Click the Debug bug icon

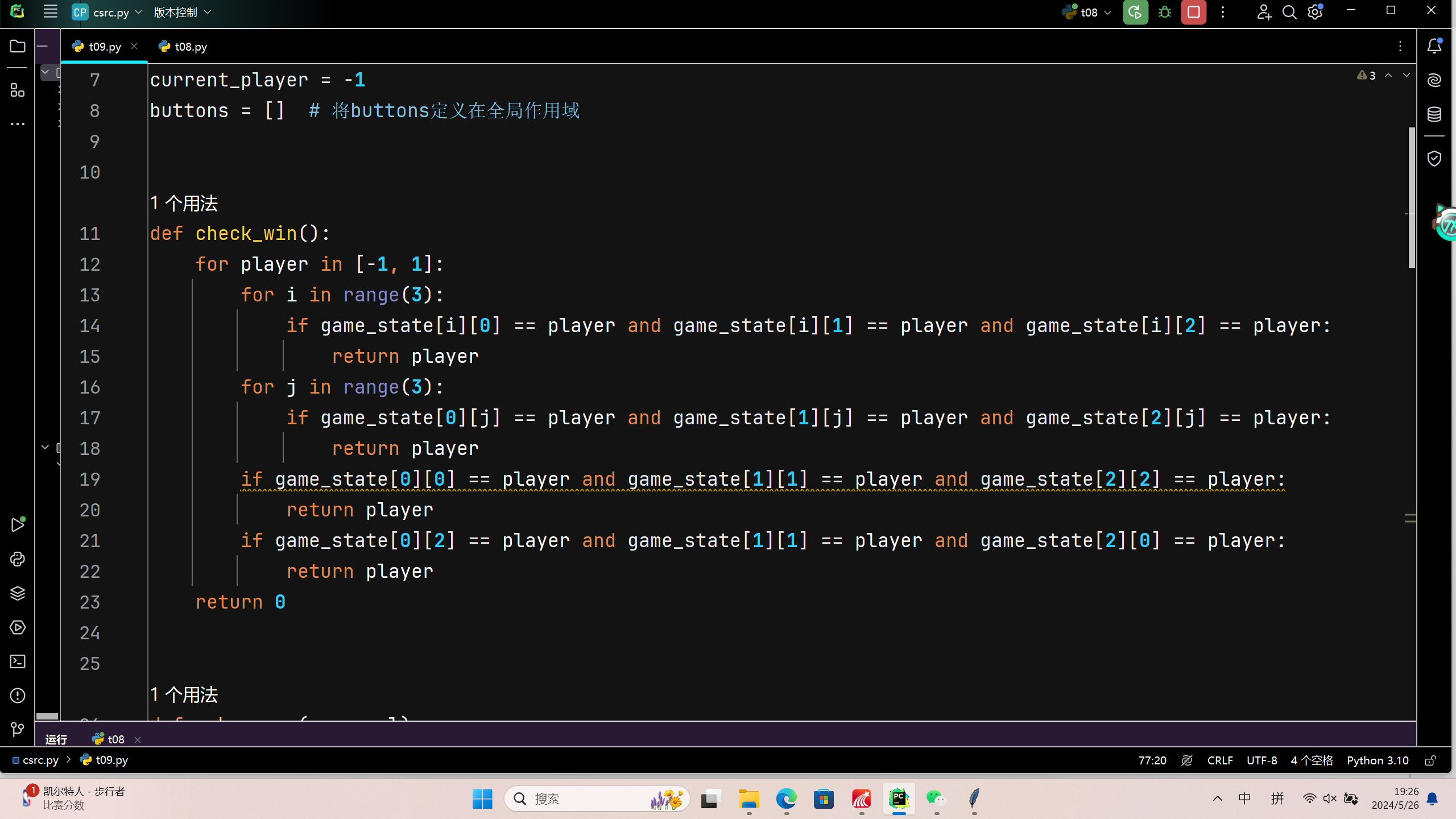(x=1164, y=12)
